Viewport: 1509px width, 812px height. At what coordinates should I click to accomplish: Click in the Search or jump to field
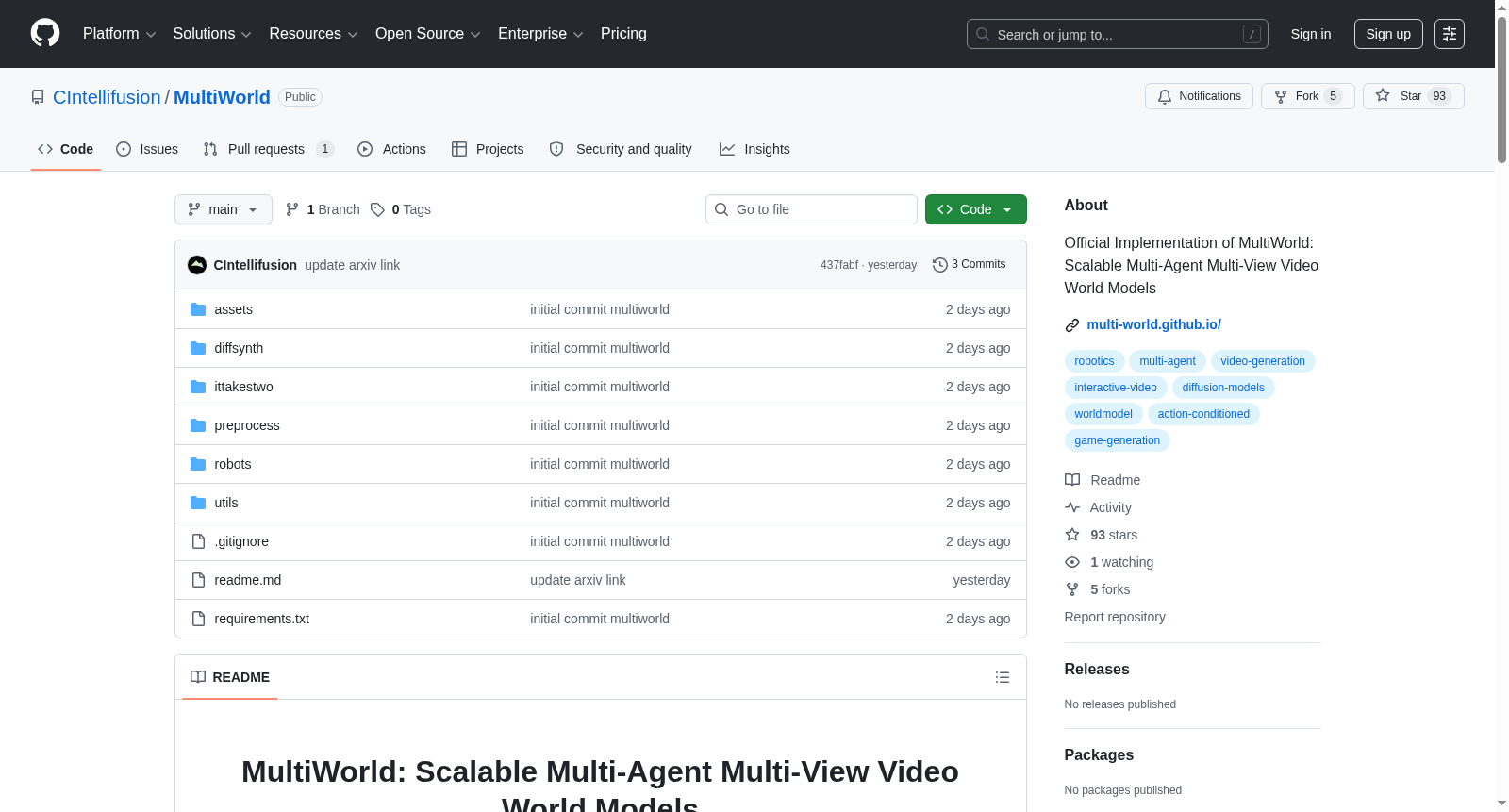pos(1118,34)
